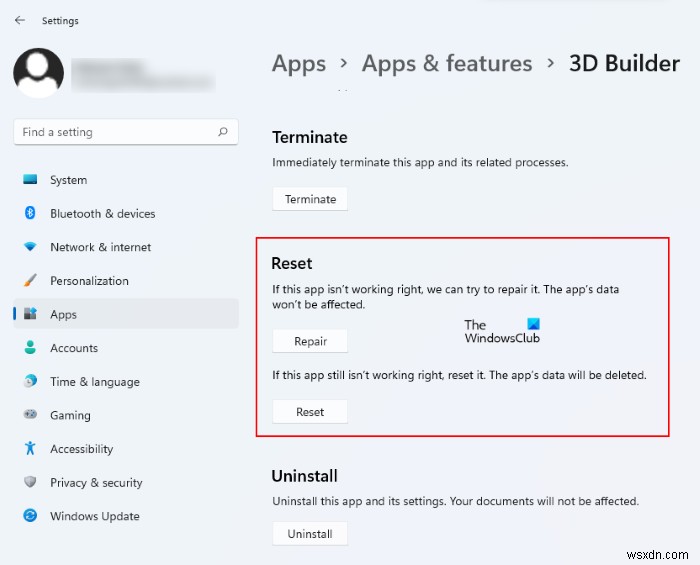The width and height of the screenshot is (700, 565).
Task: Click the Bluetooth & devices icon
Action: (x=30, y=214)
